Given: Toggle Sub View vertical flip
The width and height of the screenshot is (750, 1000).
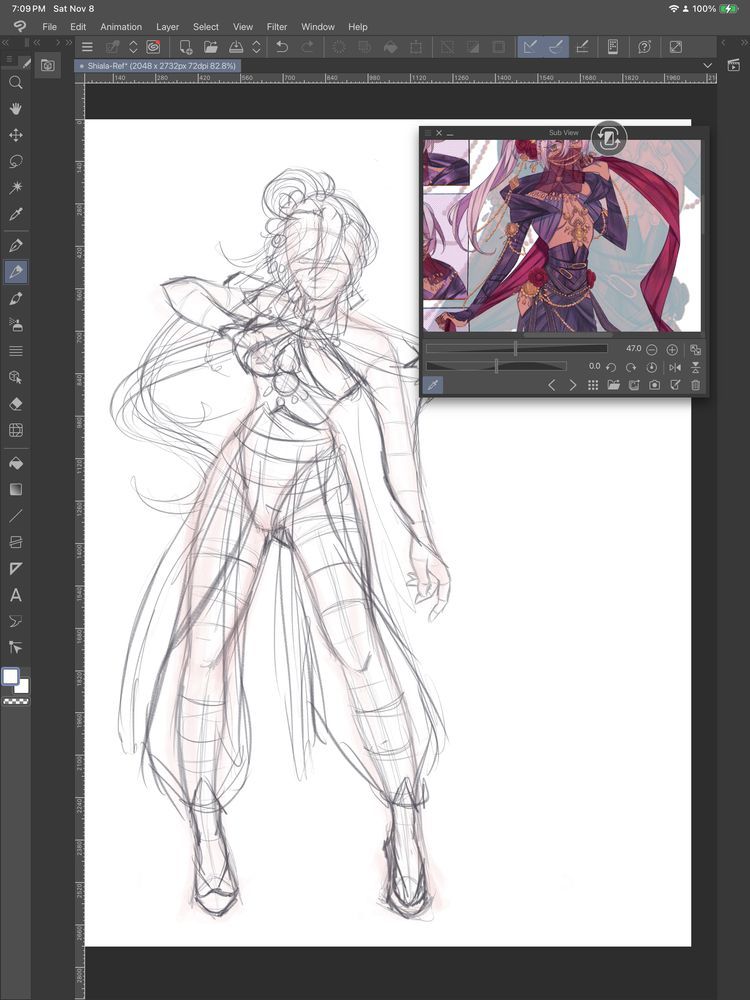Looking at the screenshot, I should click(696, 367).
